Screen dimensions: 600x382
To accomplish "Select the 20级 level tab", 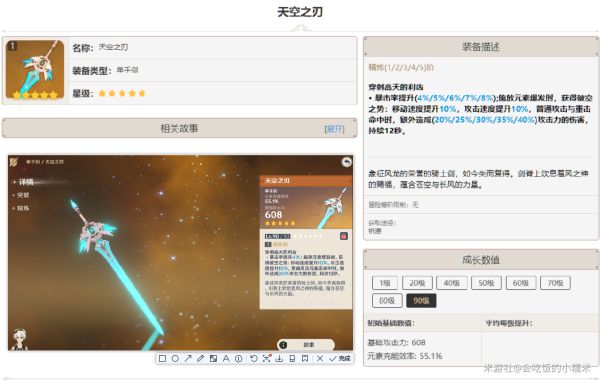I will coord(417,283).
